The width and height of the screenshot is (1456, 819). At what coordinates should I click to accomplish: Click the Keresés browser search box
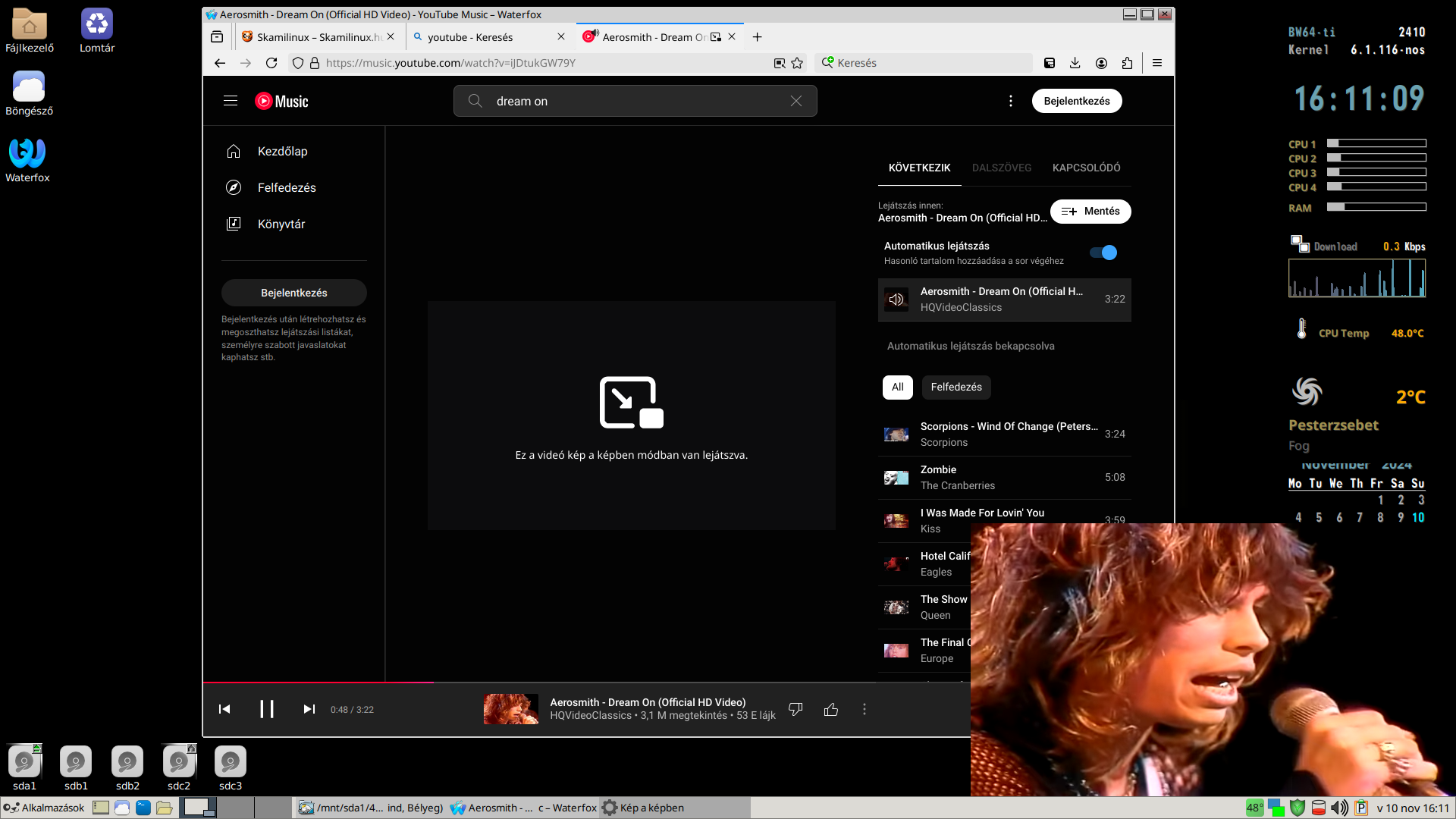[924, 63]
